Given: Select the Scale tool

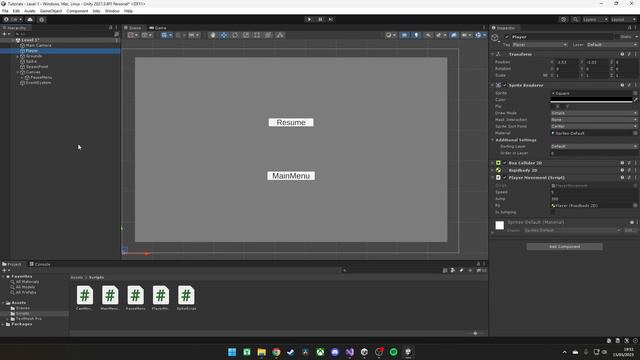Looking at the screenshot, I should point(246,35).
